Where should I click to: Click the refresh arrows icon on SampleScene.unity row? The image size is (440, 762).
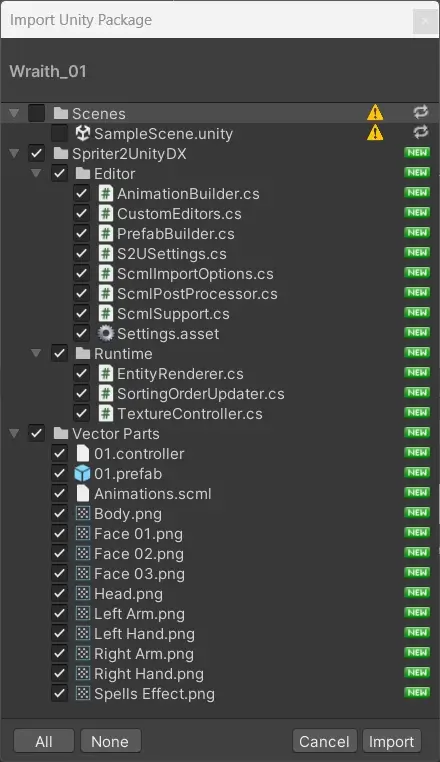421,132
